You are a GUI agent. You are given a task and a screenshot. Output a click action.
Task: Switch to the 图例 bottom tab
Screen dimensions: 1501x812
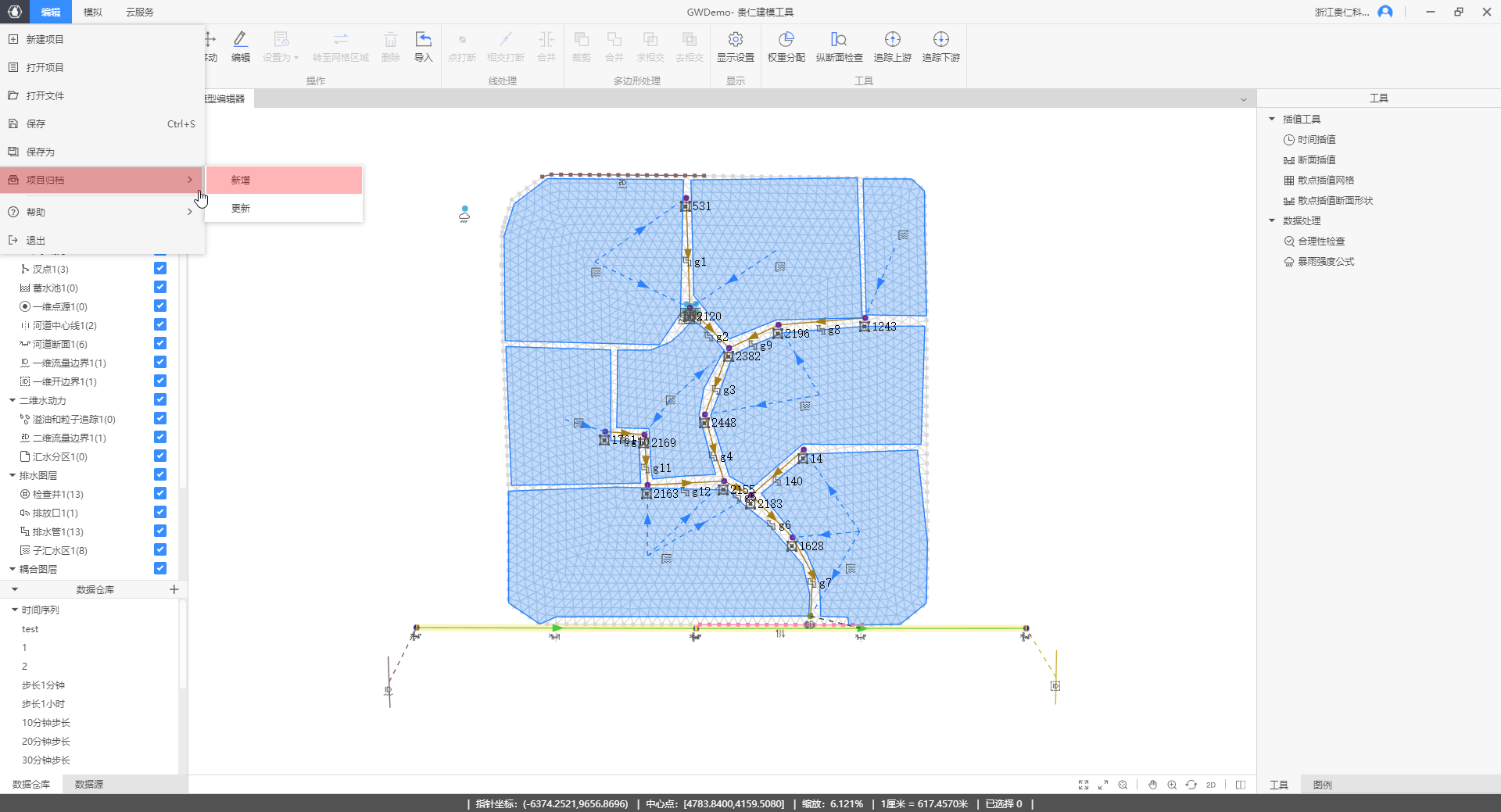[x=1323, y=785]
